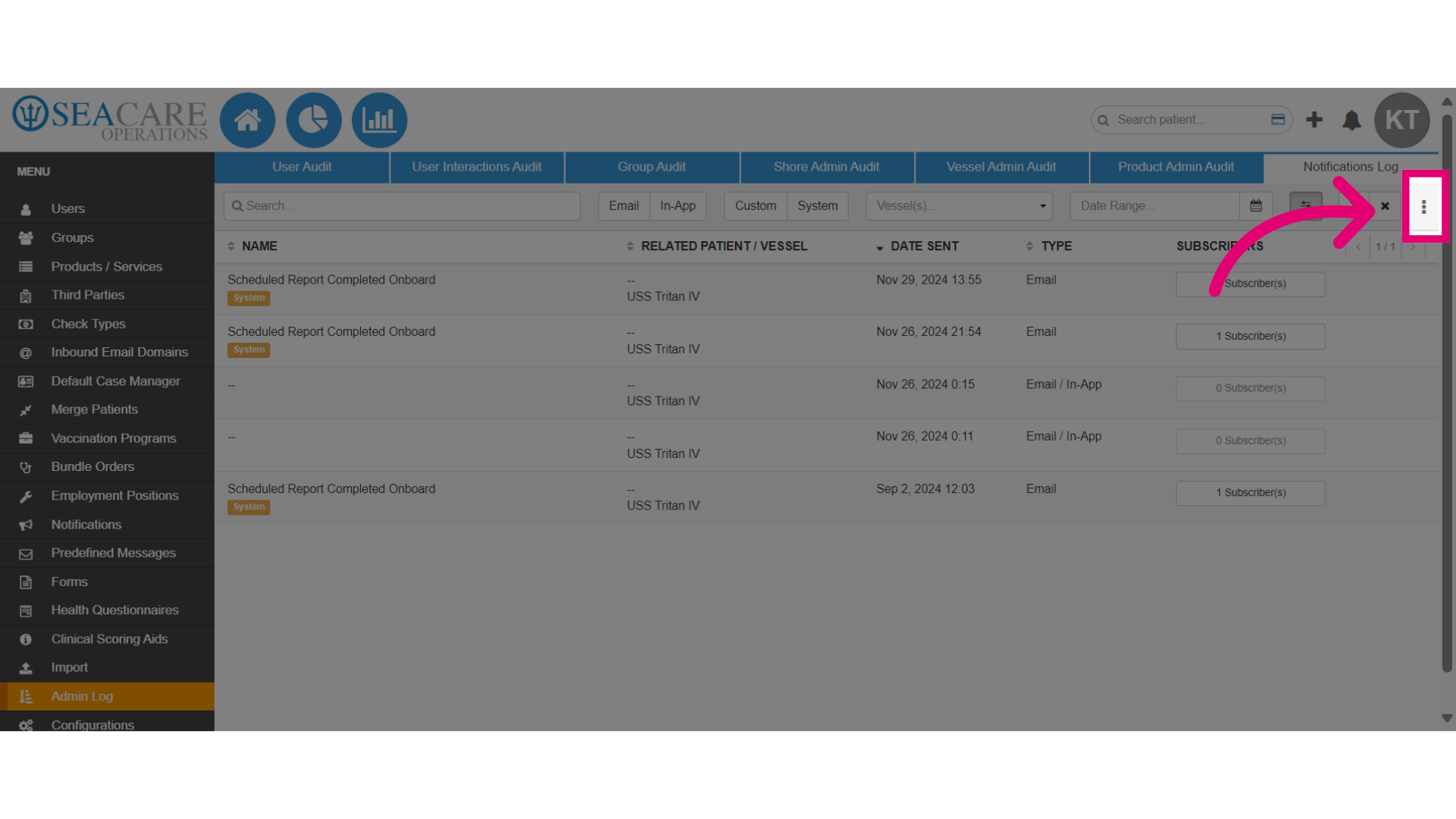Switch to the Group Audit tab
1456x819 pixels.
click(652, 167)
